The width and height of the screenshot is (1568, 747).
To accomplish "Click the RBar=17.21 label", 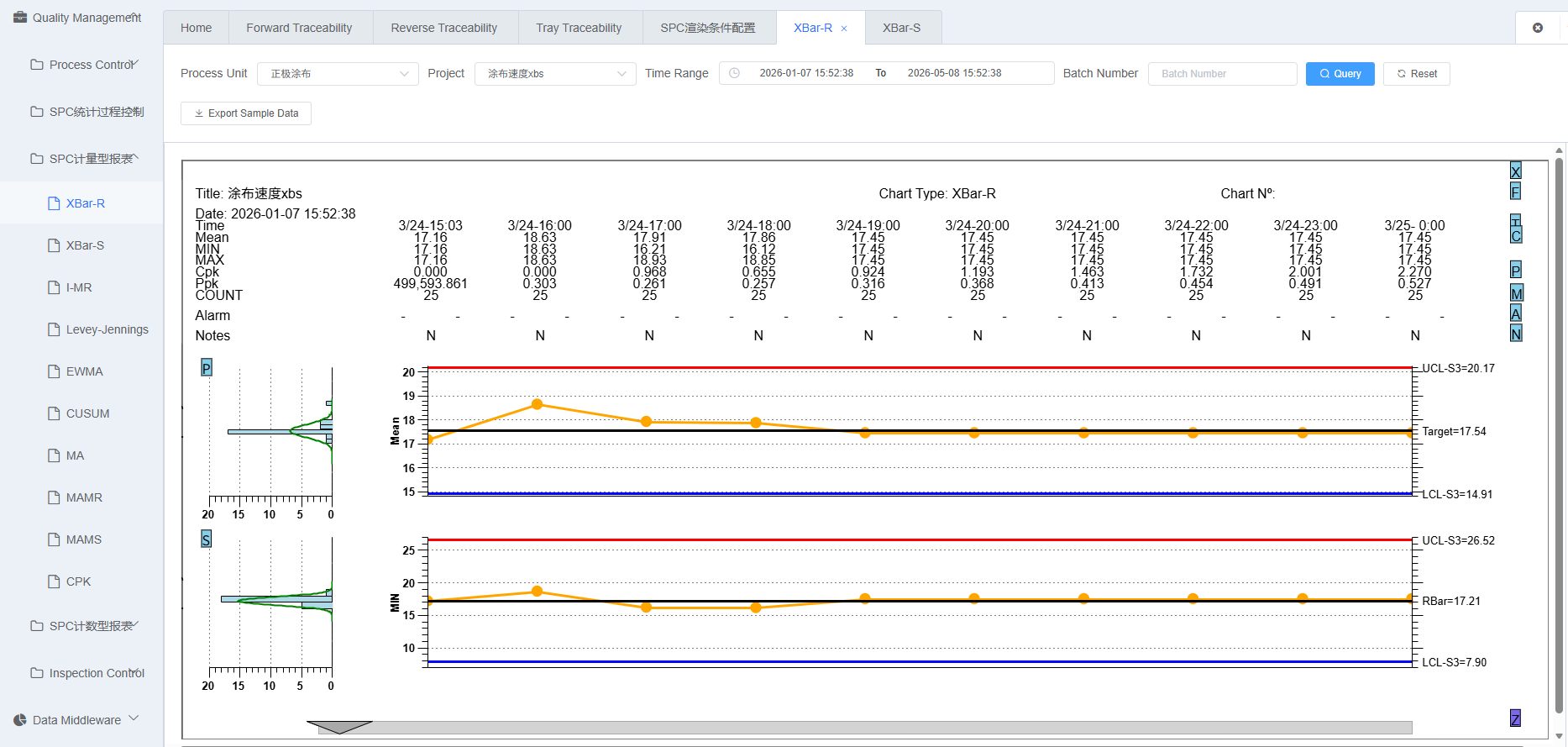I will 1451,601.
